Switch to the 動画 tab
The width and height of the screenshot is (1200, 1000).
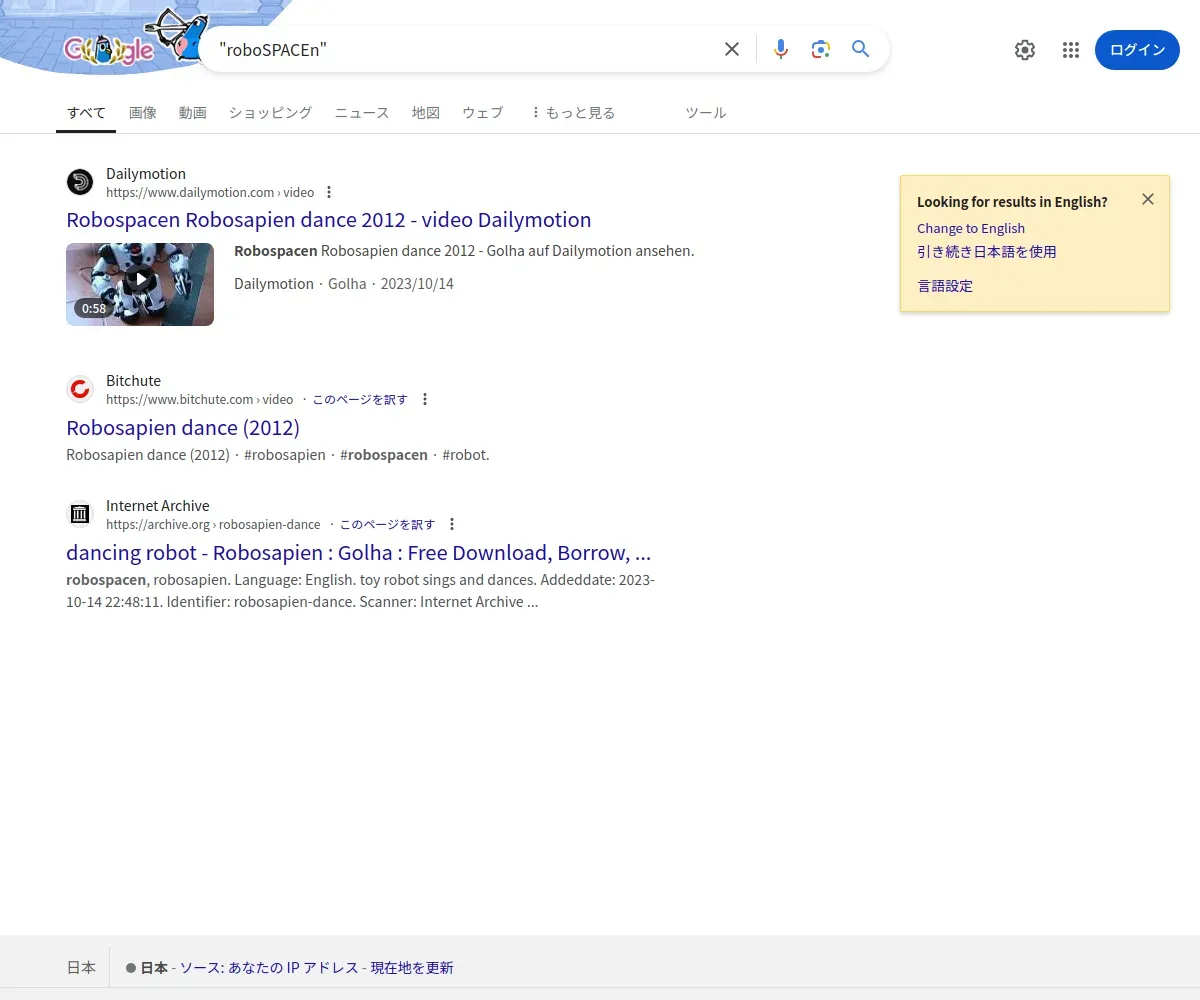pos(193,113)
